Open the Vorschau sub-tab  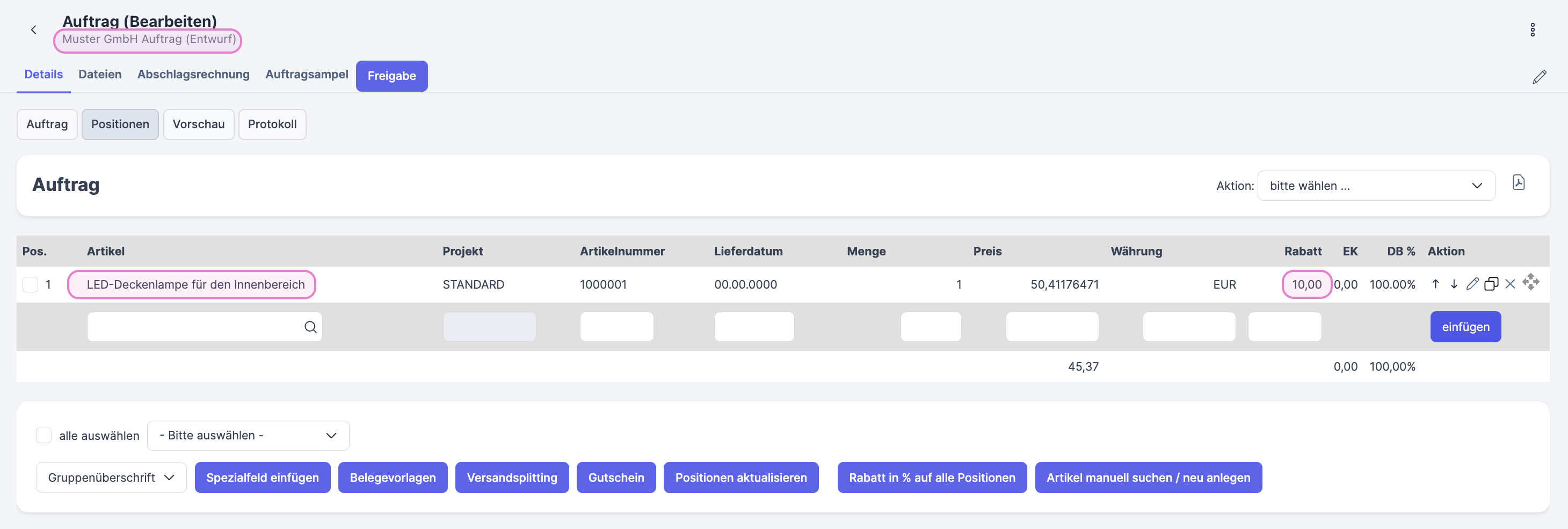199,124
